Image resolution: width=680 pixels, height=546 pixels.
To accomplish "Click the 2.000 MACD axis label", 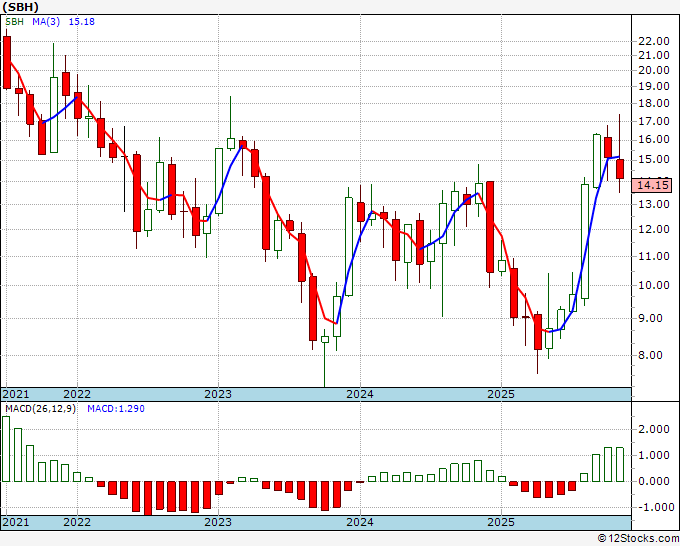I will click(654, 429).
